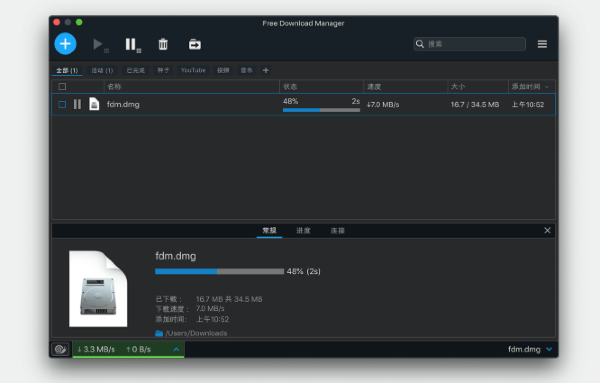The image size is (600, 383).
Task: Click the 10:52 added time cell
Action: tap(528, 104)
